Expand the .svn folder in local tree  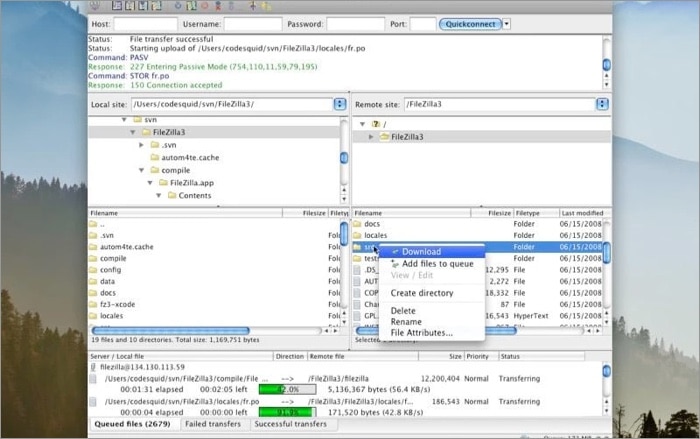tap(141, 144)
